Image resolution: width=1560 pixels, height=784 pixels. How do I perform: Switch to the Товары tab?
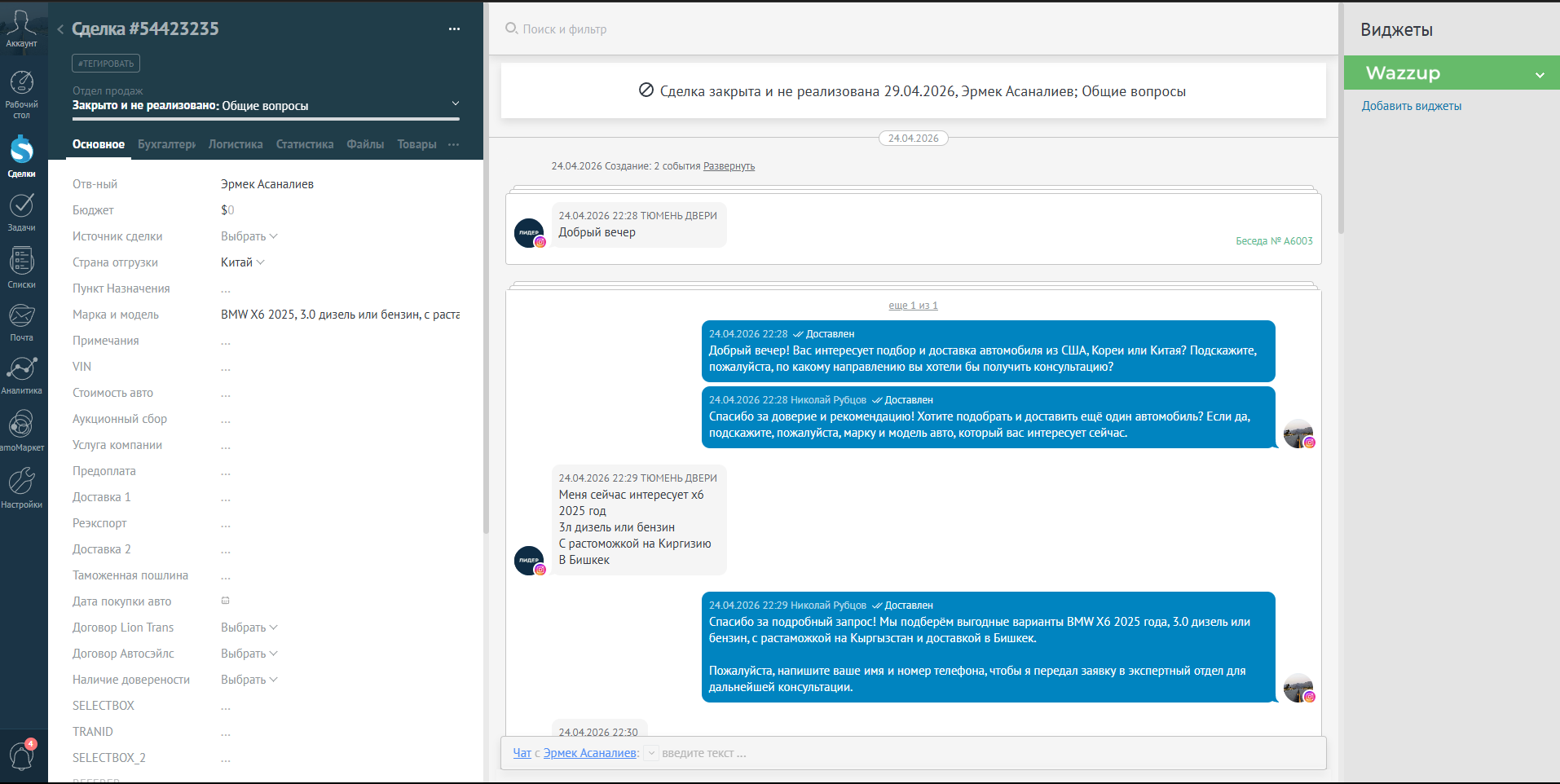pyautogui.click(x=416, y=144)
